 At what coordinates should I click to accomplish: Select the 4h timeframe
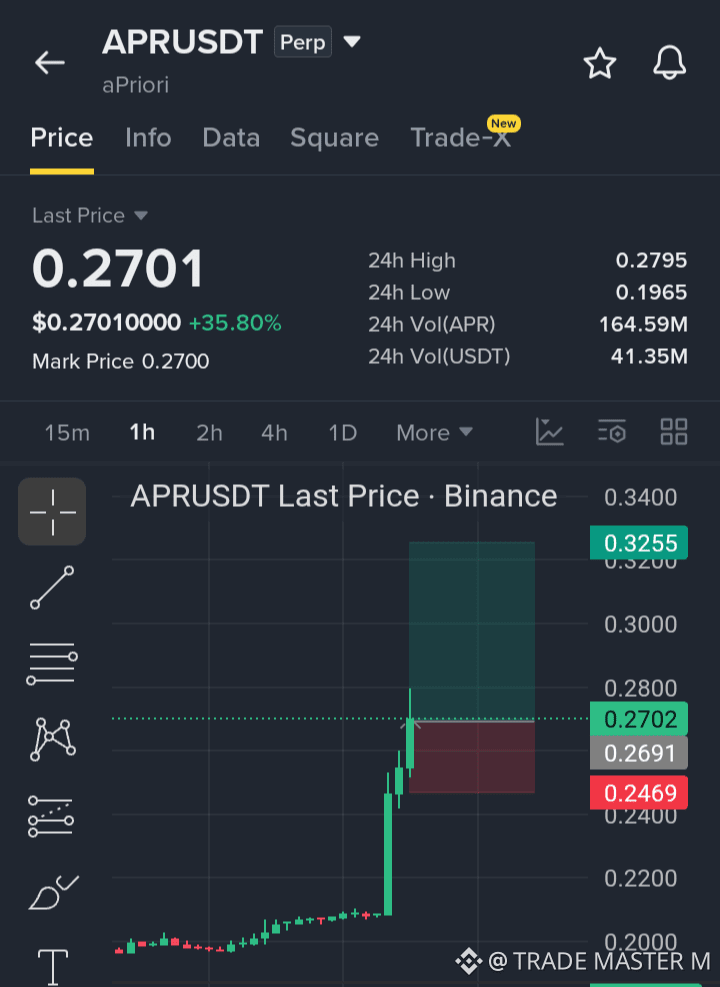274,433
